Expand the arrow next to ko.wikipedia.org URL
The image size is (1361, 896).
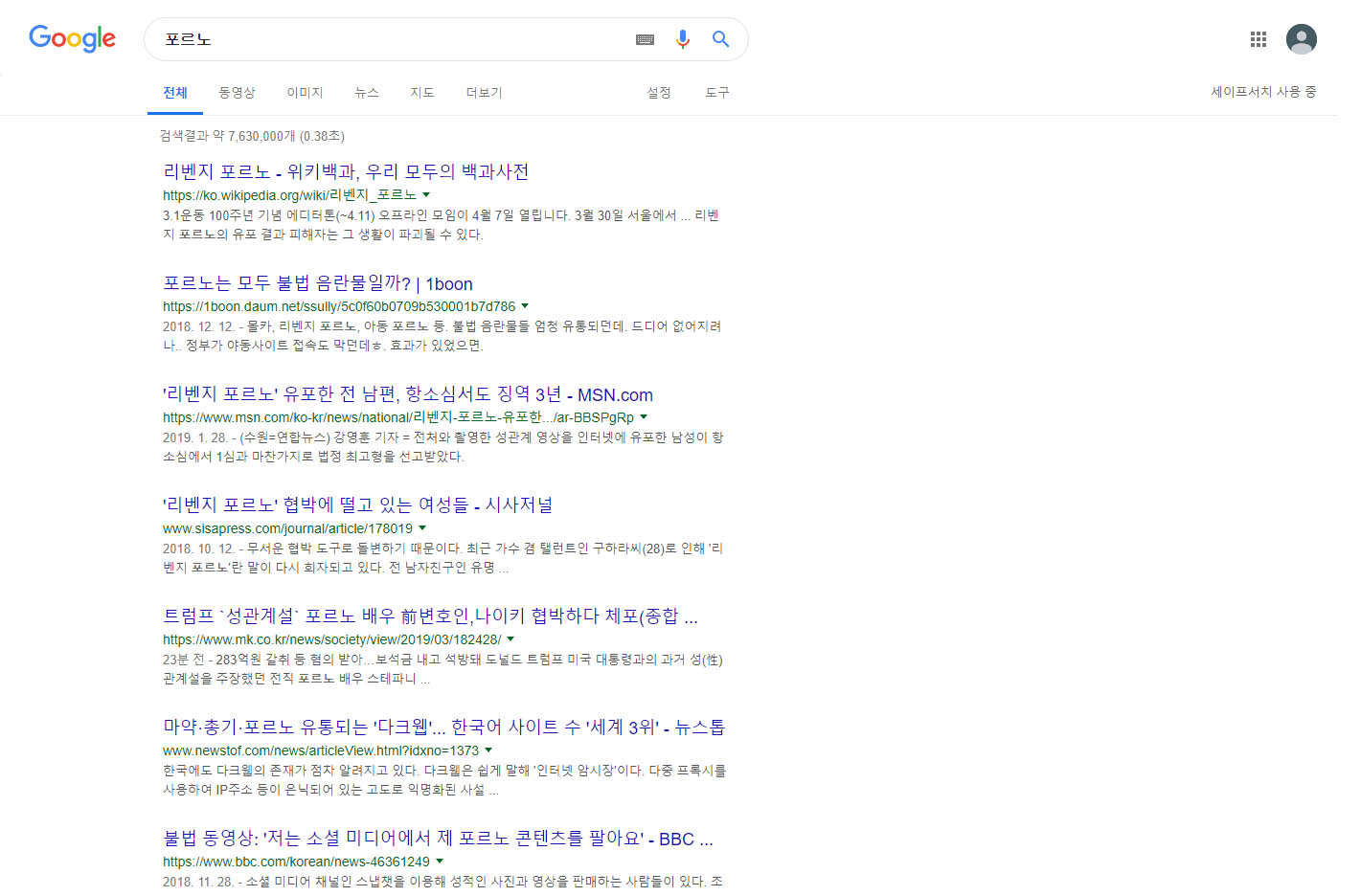(426, 194)
